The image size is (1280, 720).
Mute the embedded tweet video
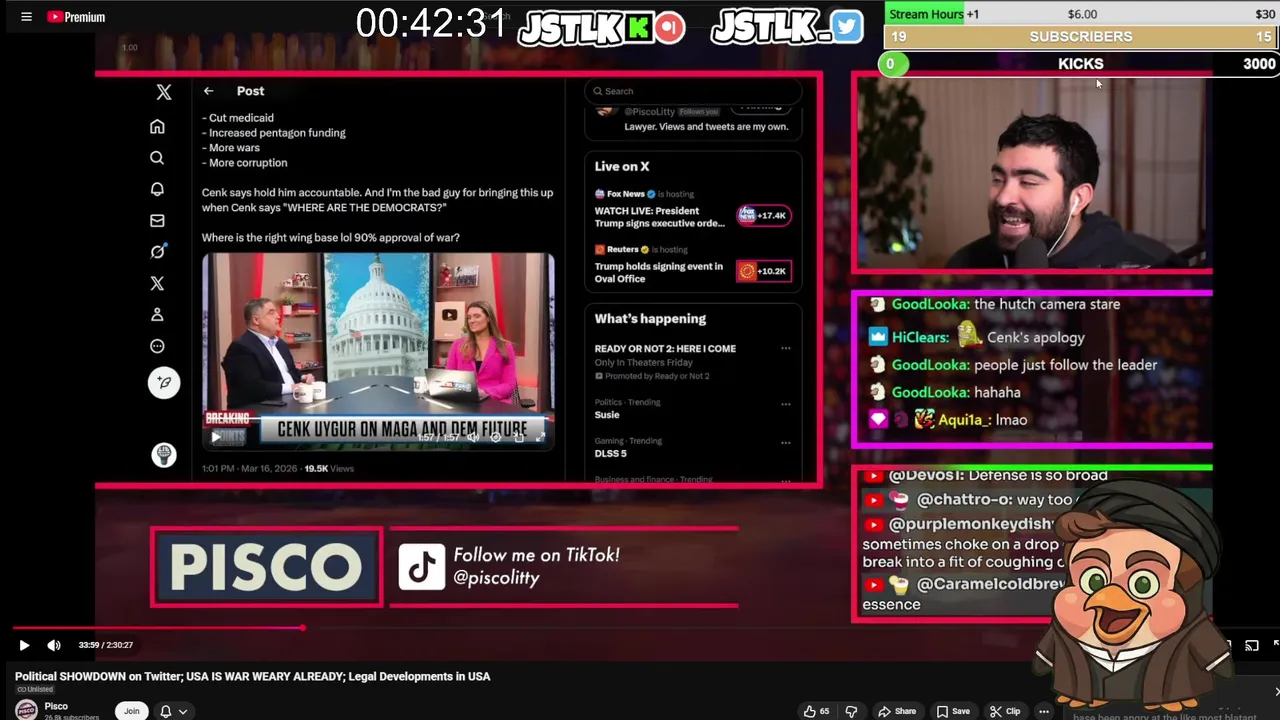tap(473, 437)
